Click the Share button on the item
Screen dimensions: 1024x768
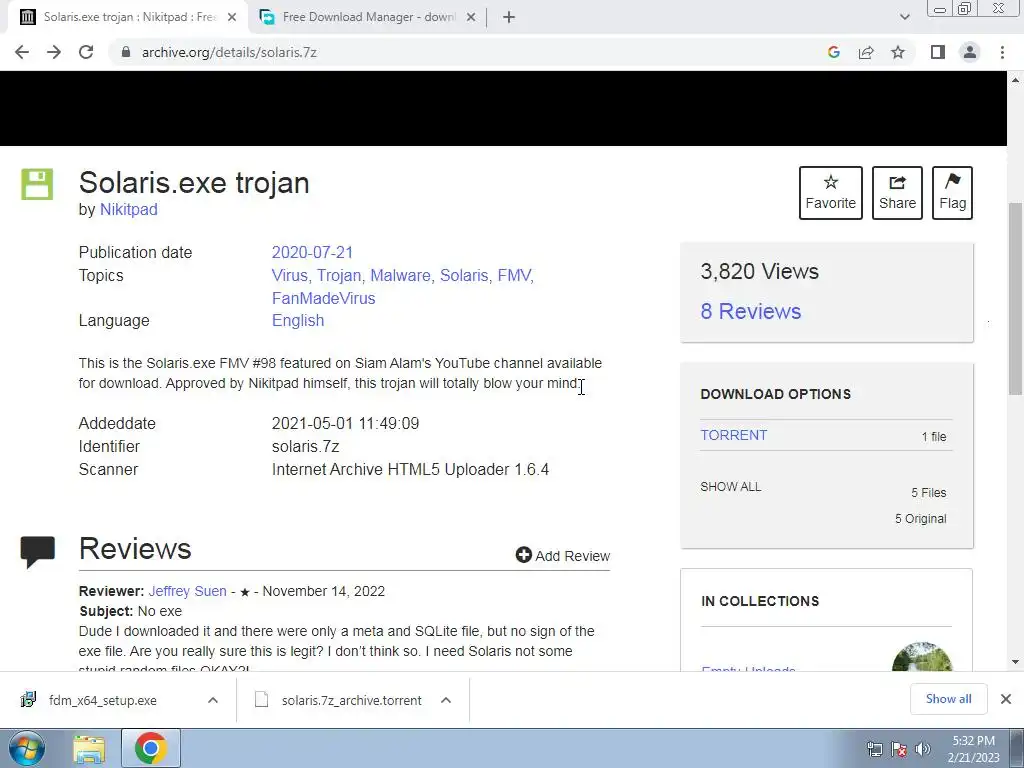pos(897,193)
